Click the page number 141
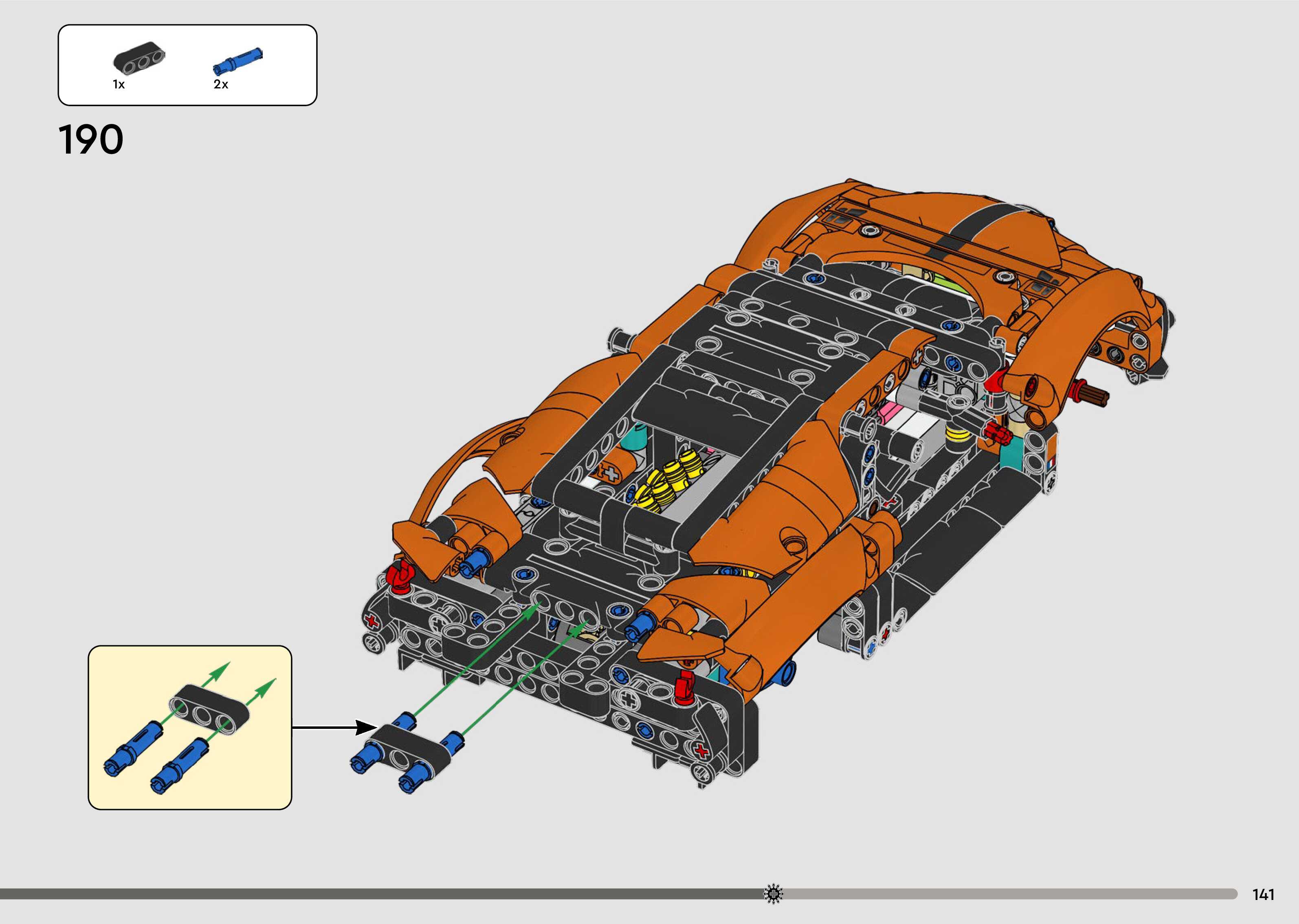Image resolution: width=1299 pixels, height=924 pixels. click(x=1263, y=894)
